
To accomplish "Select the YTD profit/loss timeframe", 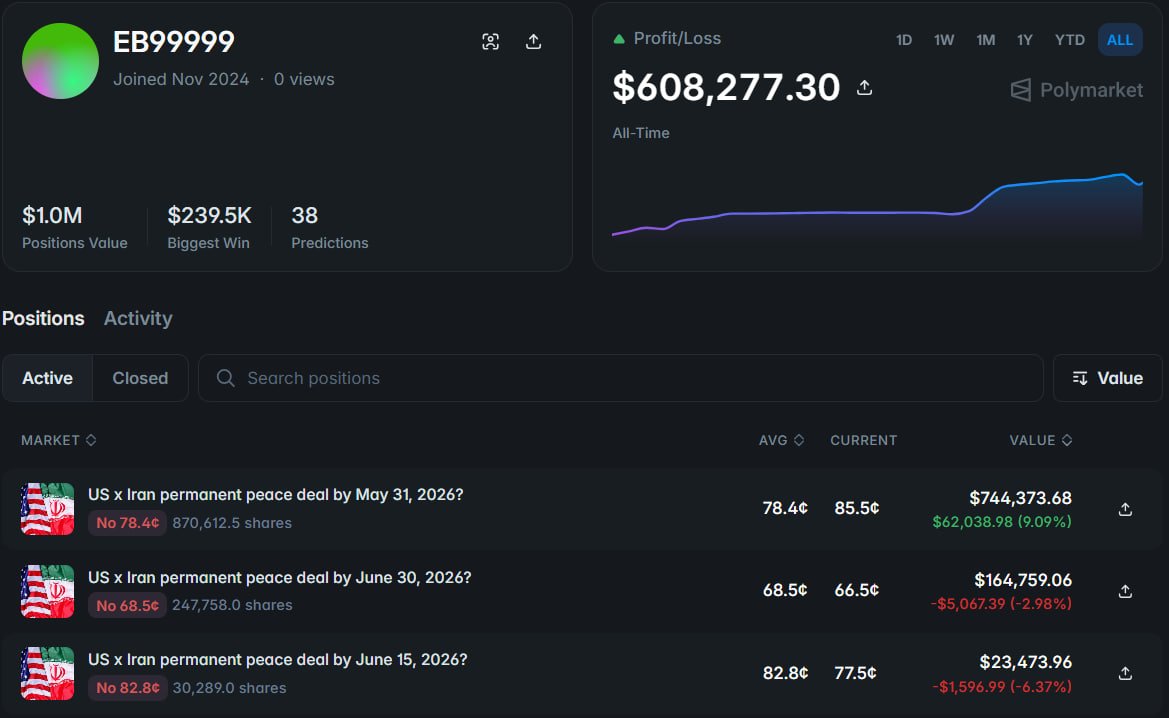I will pos(1070,40).
